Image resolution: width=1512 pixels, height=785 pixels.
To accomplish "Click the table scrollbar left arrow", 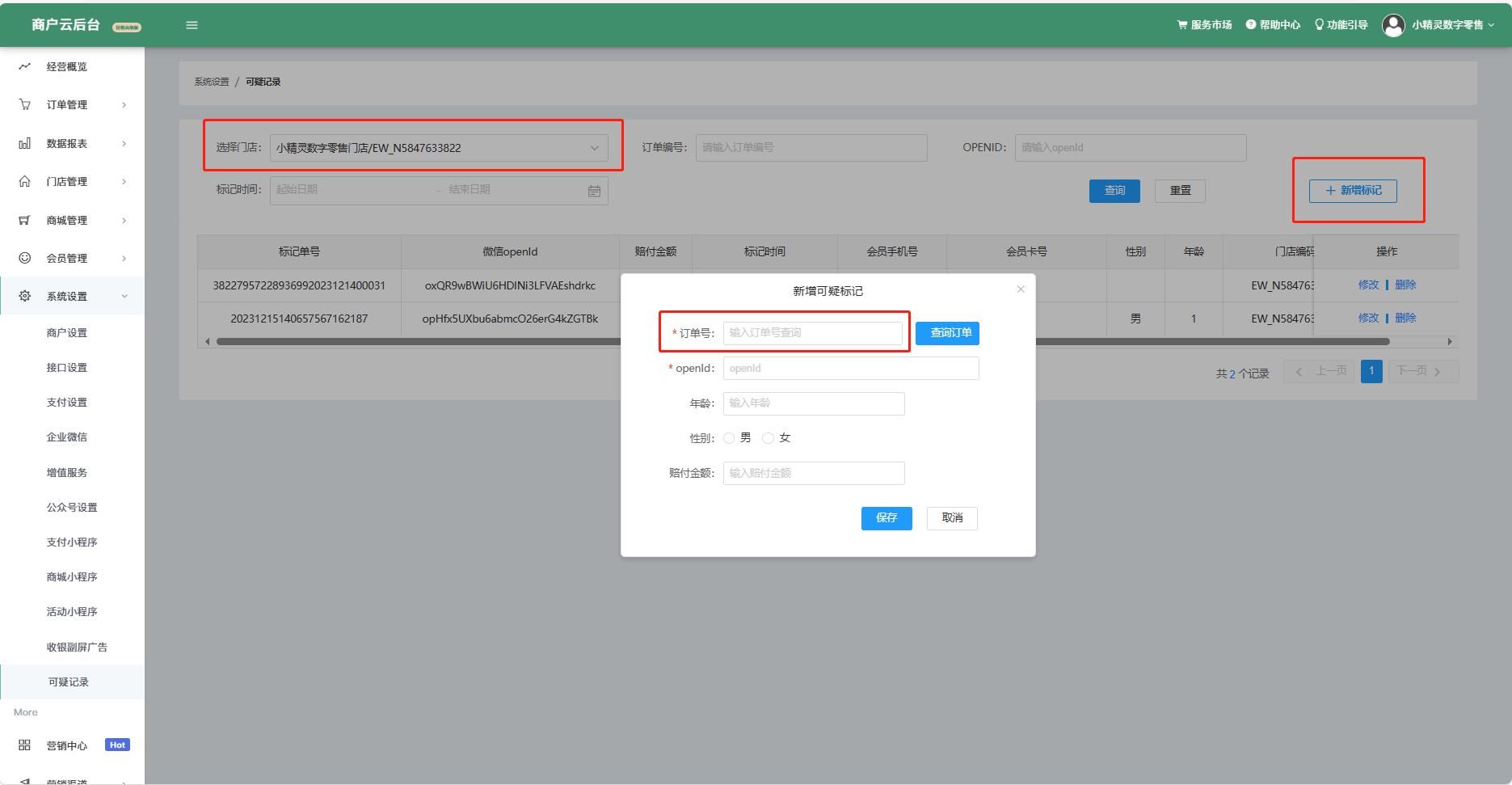I will pyautogui.click(x=208, y=342).
